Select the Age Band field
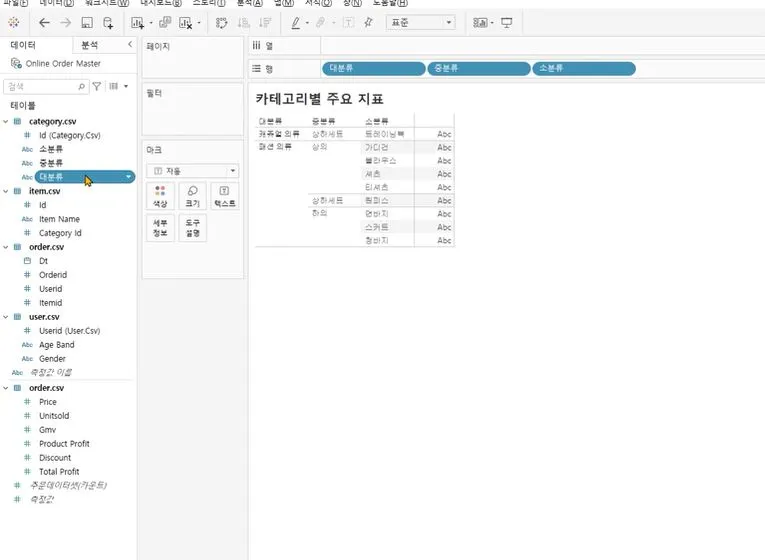 57,345
